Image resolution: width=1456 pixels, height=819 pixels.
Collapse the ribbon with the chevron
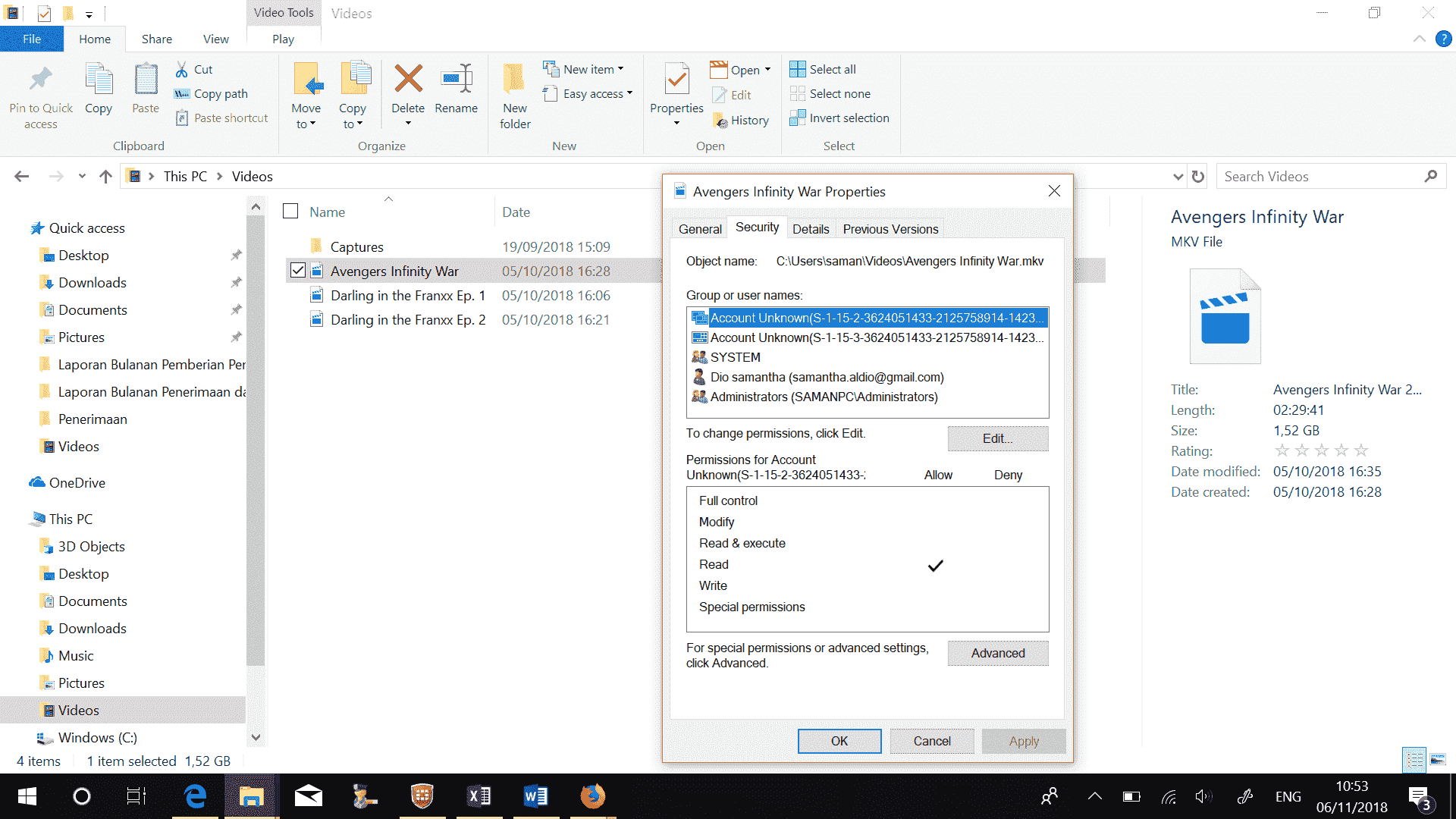1420,39
